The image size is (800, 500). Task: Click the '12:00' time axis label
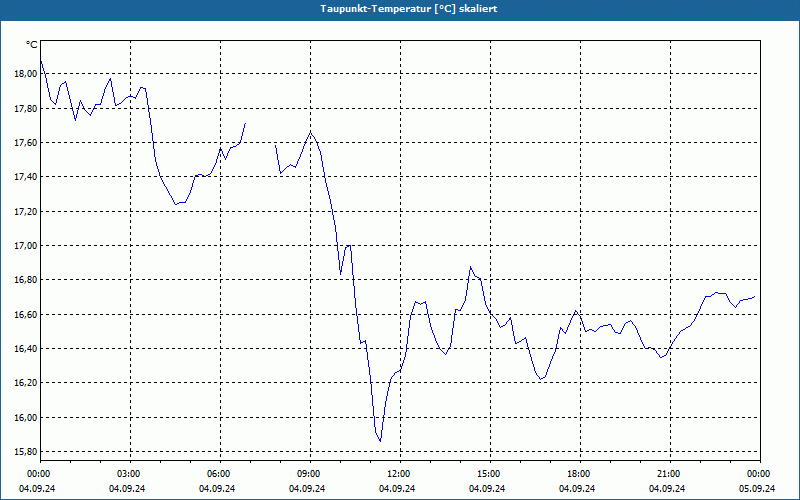401,474
